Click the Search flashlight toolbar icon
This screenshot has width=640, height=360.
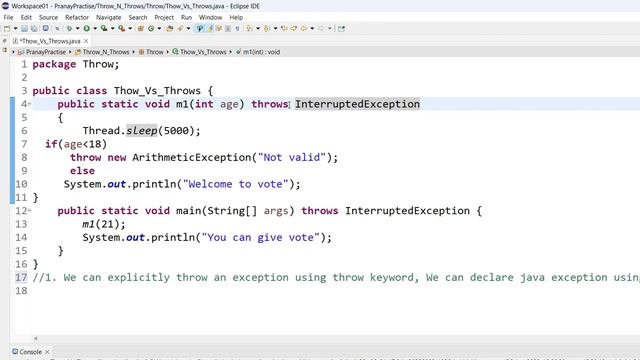point(179,29)
